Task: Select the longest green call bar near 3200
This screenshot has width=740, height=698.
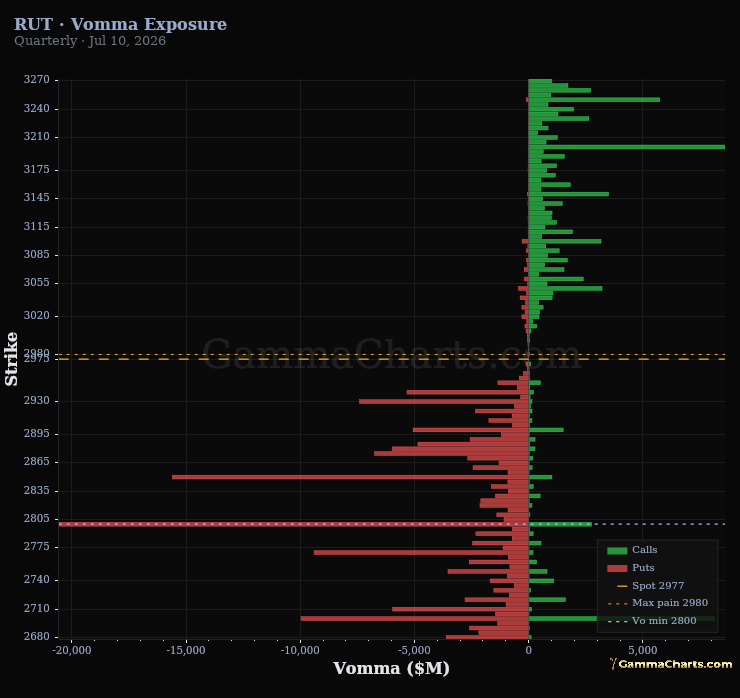Action: point(627,147)
